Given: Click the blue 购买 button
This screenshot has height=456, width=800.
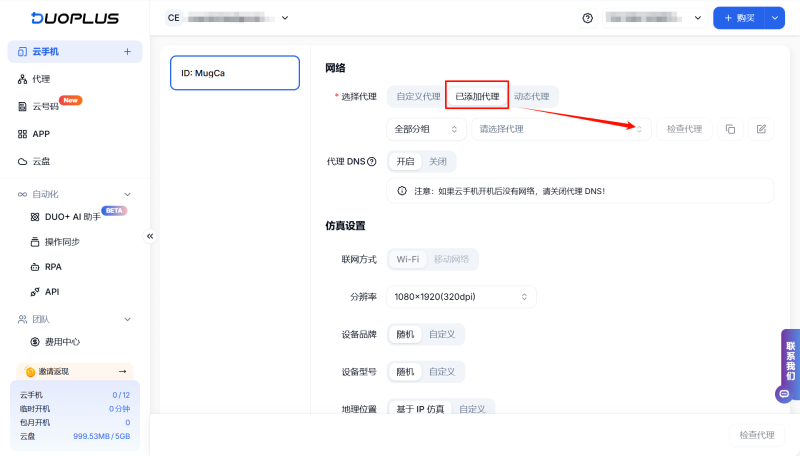Looking at the screenshot, I should pyautogui.click(x=740, y=18).
